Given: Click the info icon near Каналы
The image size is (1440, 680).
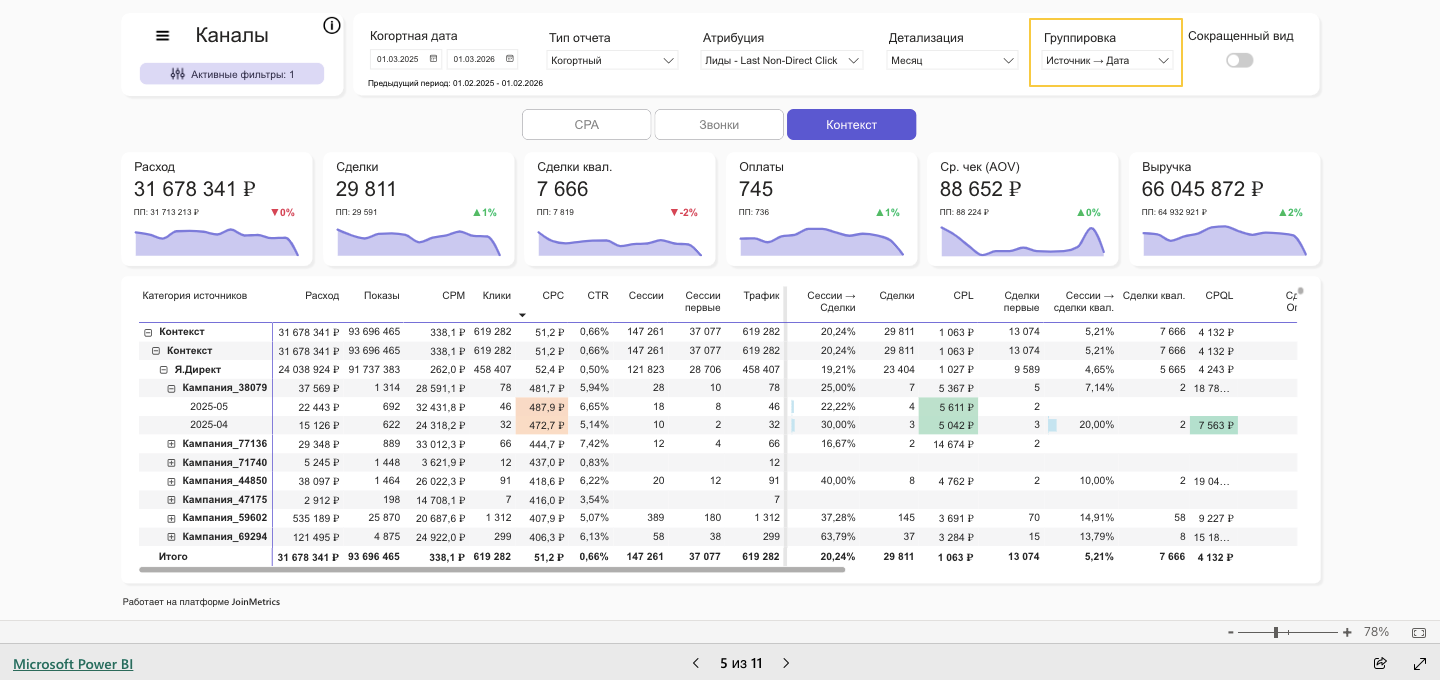Looking at the screenshot, I should pos(332,26).
